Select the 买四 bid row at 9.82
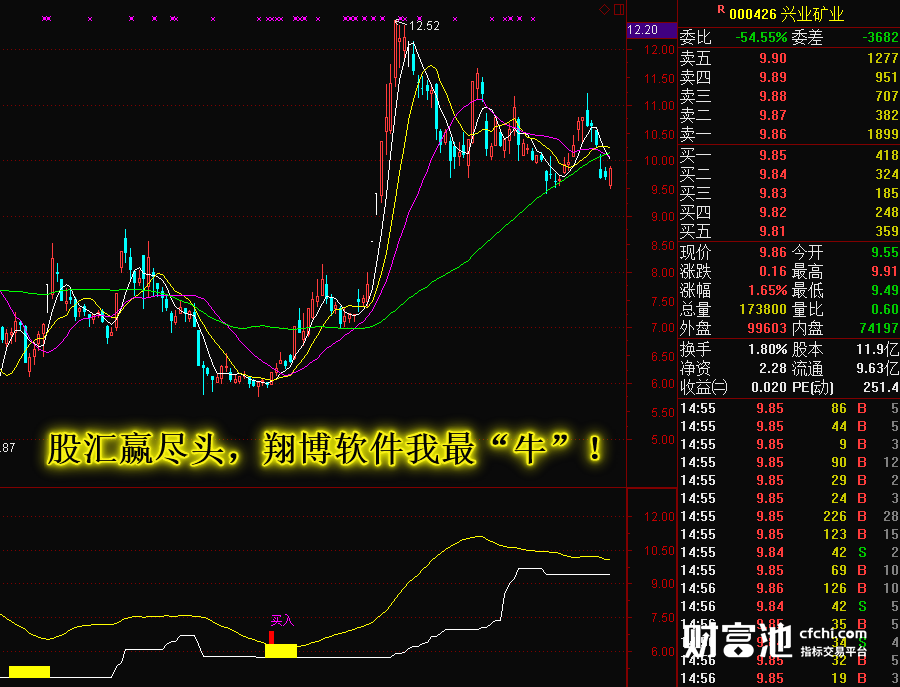The image size is (900, 687). (789, 212)
